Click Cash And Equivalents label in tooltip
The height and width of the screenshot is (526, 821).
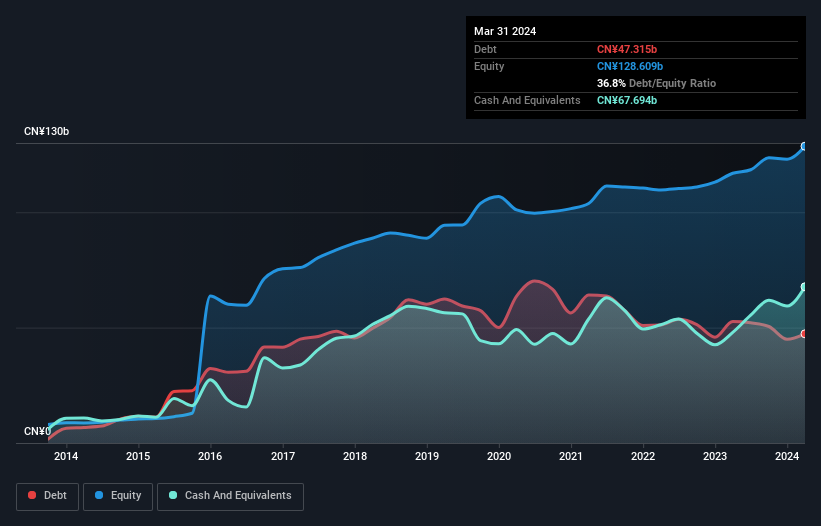click(527, 100)
